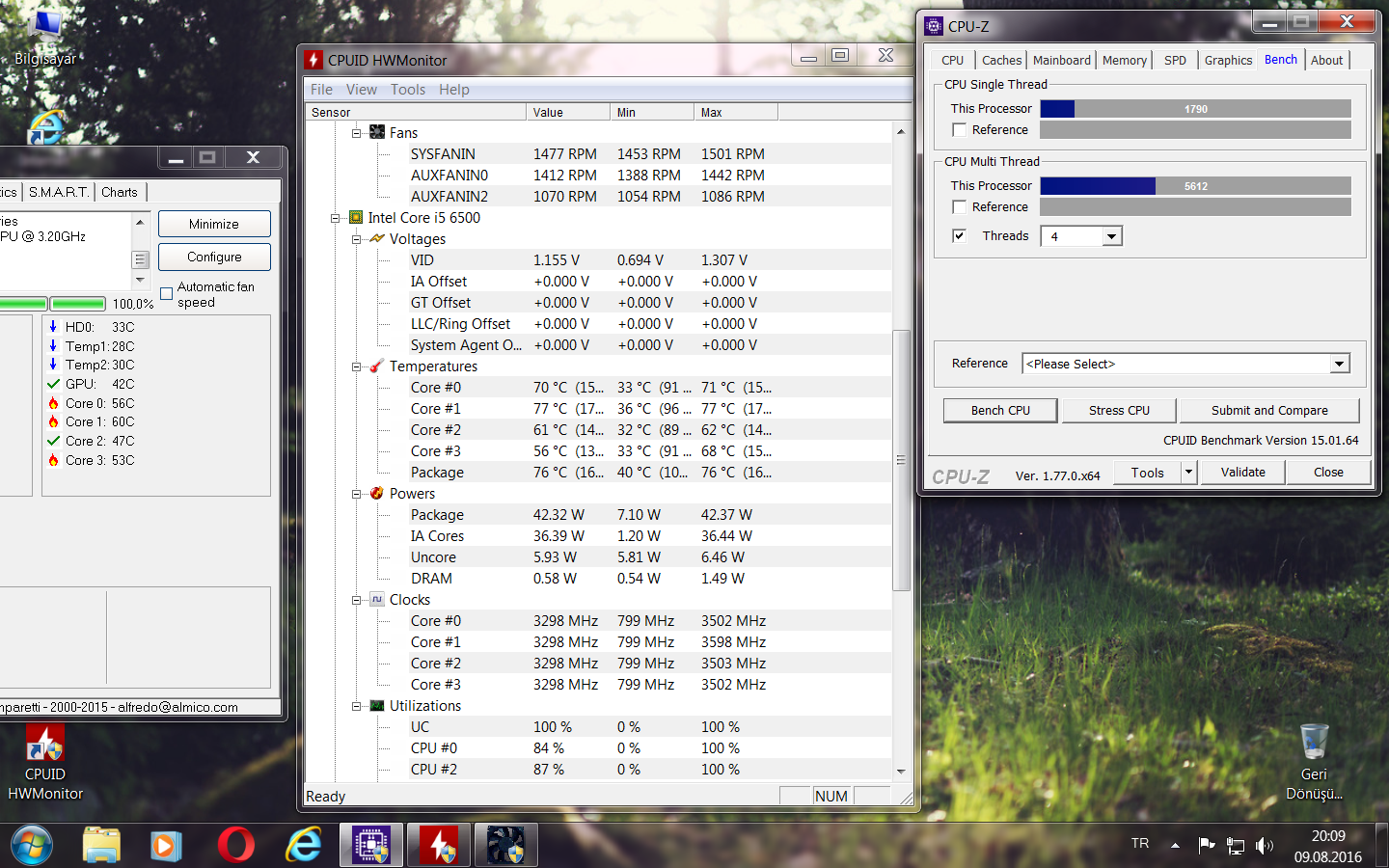
Task: Click the Utilizations graph icon
Action: tap(377, 705)
